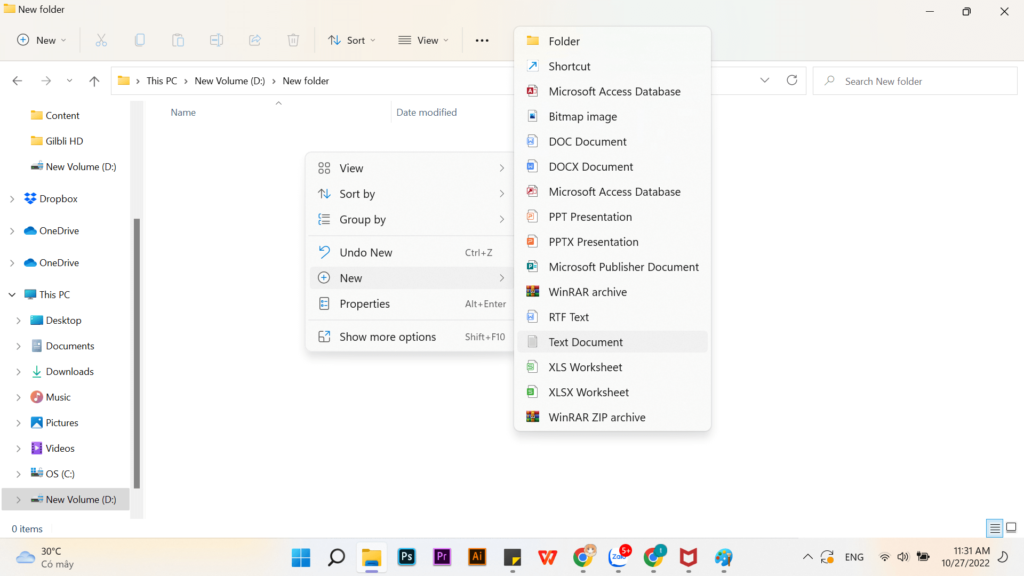
Task: Refresh the folder view with the refresh icon
Action: (791, 80)
